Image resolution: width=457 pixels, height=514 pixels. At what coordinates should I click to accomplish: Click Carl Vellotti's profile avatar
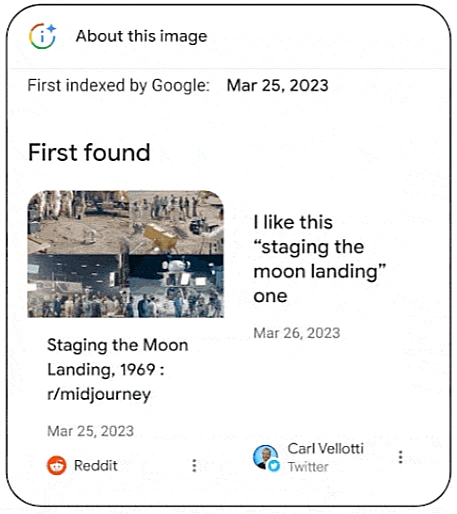pyautogui.click(x=265, y=456)
